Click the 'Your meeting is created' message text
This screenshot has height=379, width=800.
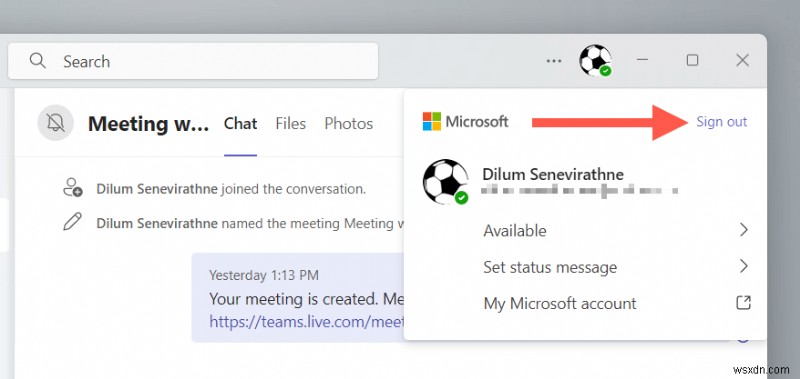pyautogui.click(x=307, y=298)
